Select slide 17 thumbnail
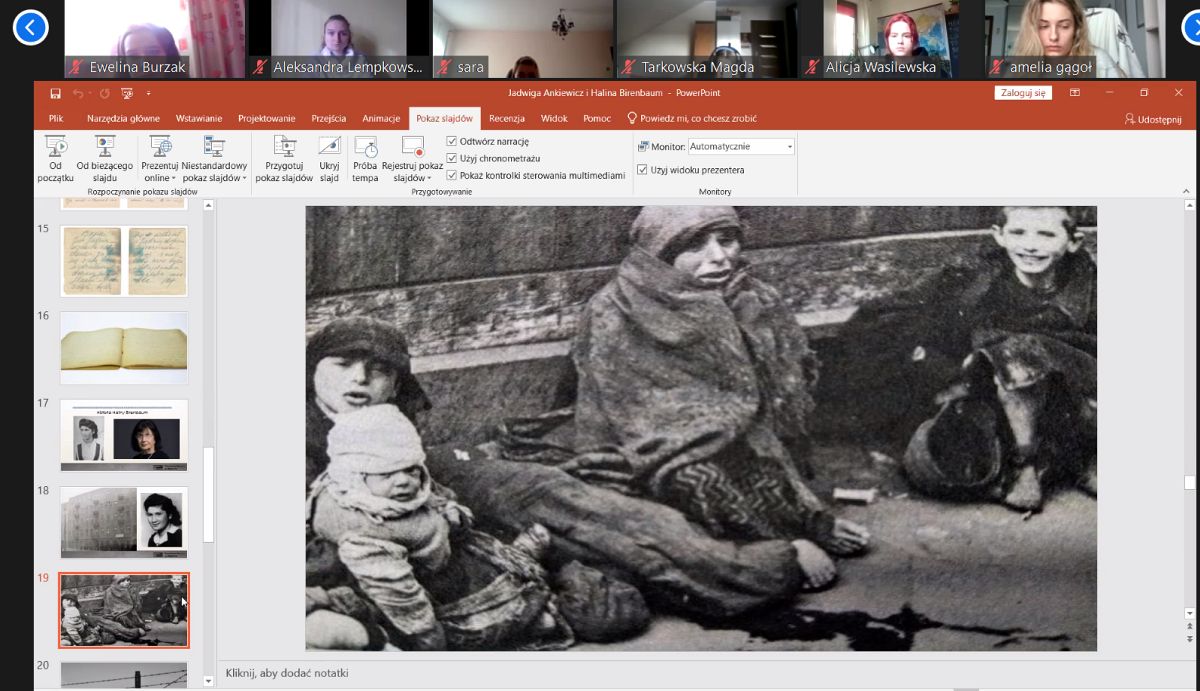 click(124, 435)
